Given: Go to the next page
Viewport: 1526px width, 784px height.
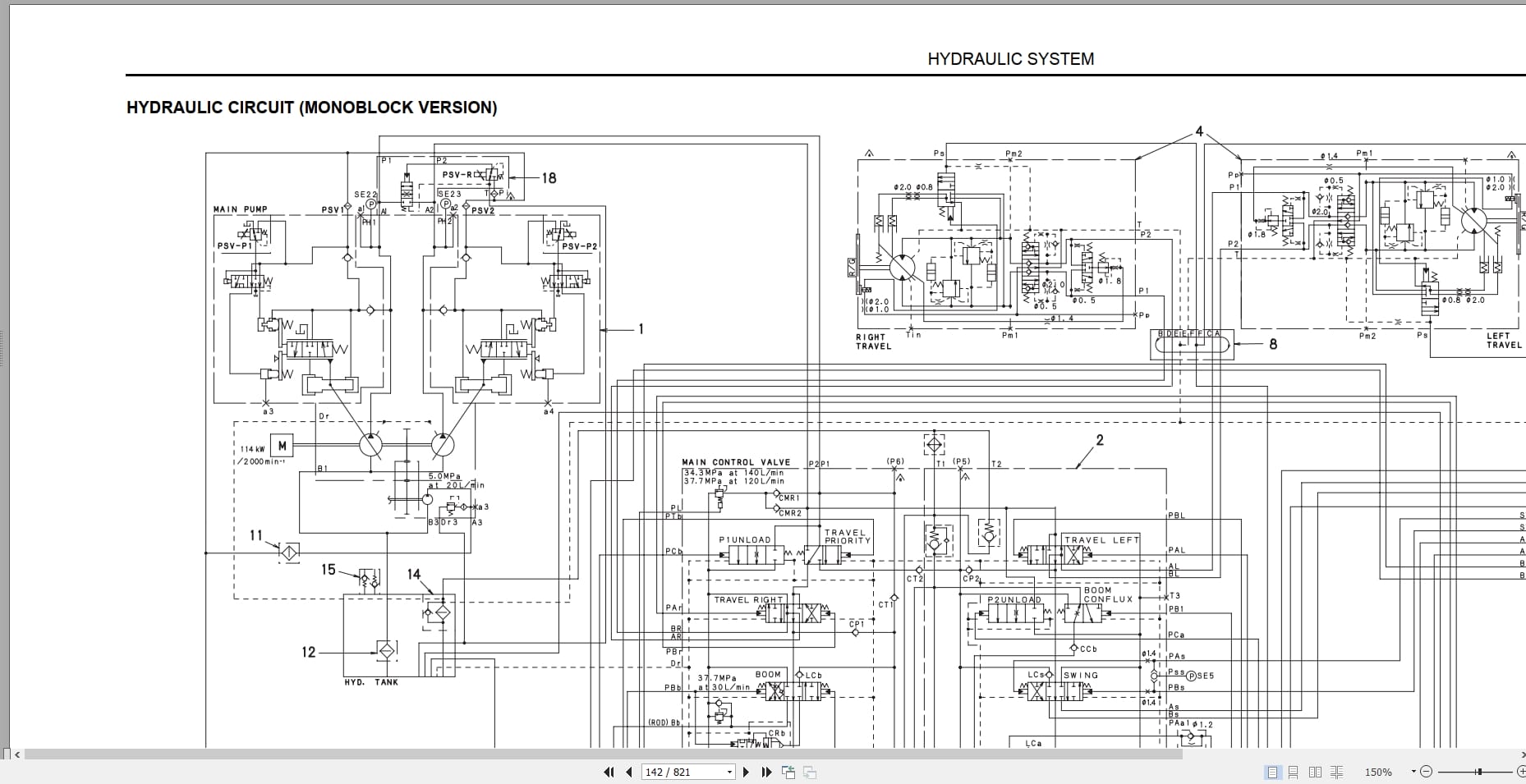Looking at the screenshot, I should [746, 772].
